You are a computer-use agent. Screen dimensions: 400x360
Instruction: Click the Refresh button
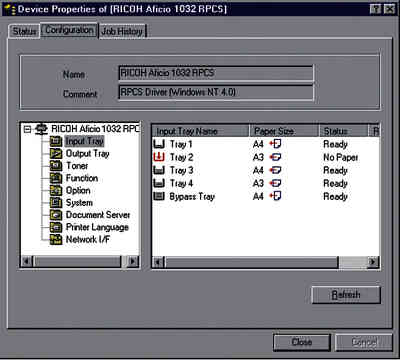point(346,295)
